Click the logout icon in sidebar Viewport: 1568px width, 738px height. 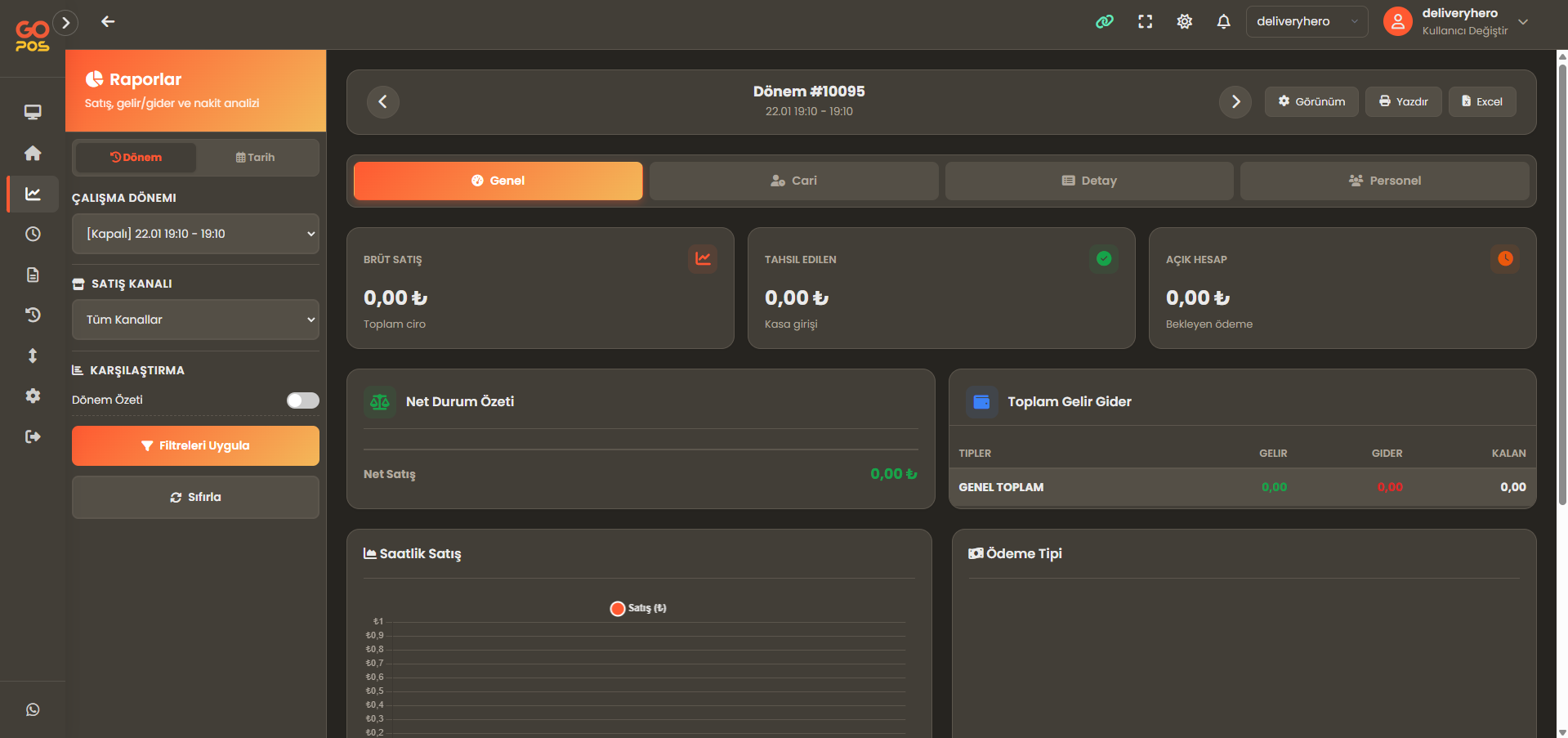pos(33,436)
